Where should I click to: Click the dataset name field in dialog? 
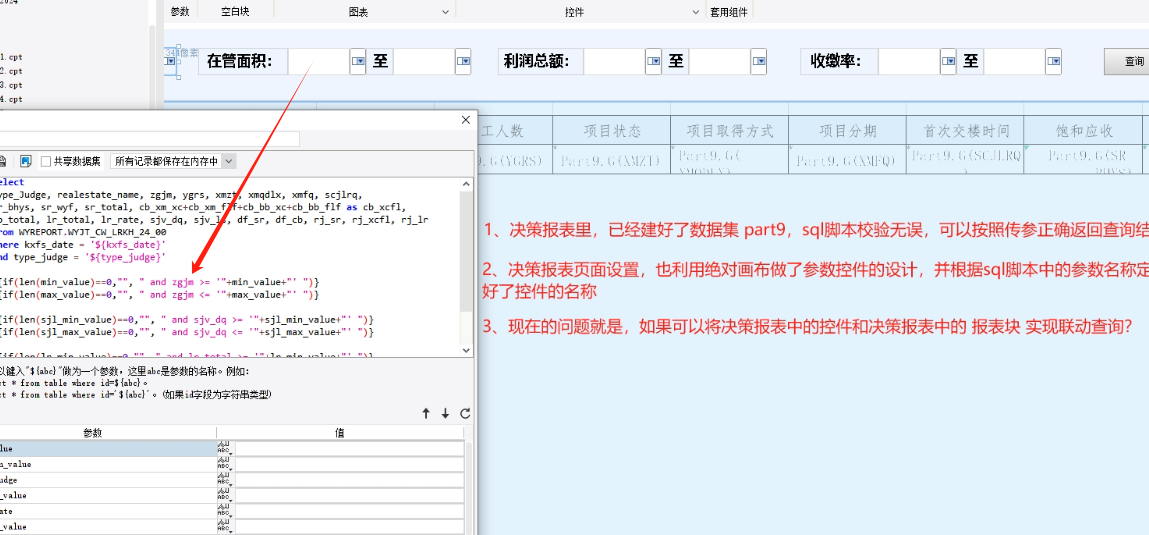(149, 139)
